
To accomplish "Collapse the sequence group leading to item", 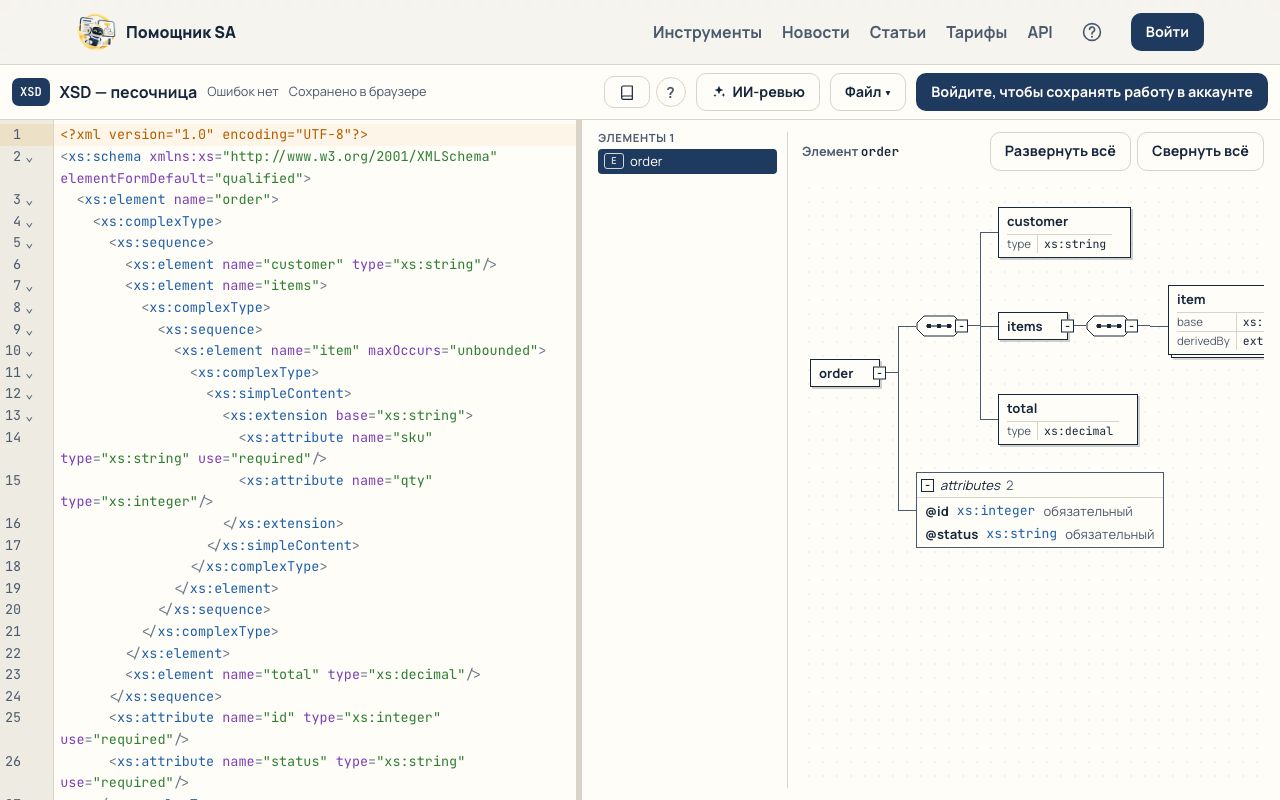I will [1131, 326].
